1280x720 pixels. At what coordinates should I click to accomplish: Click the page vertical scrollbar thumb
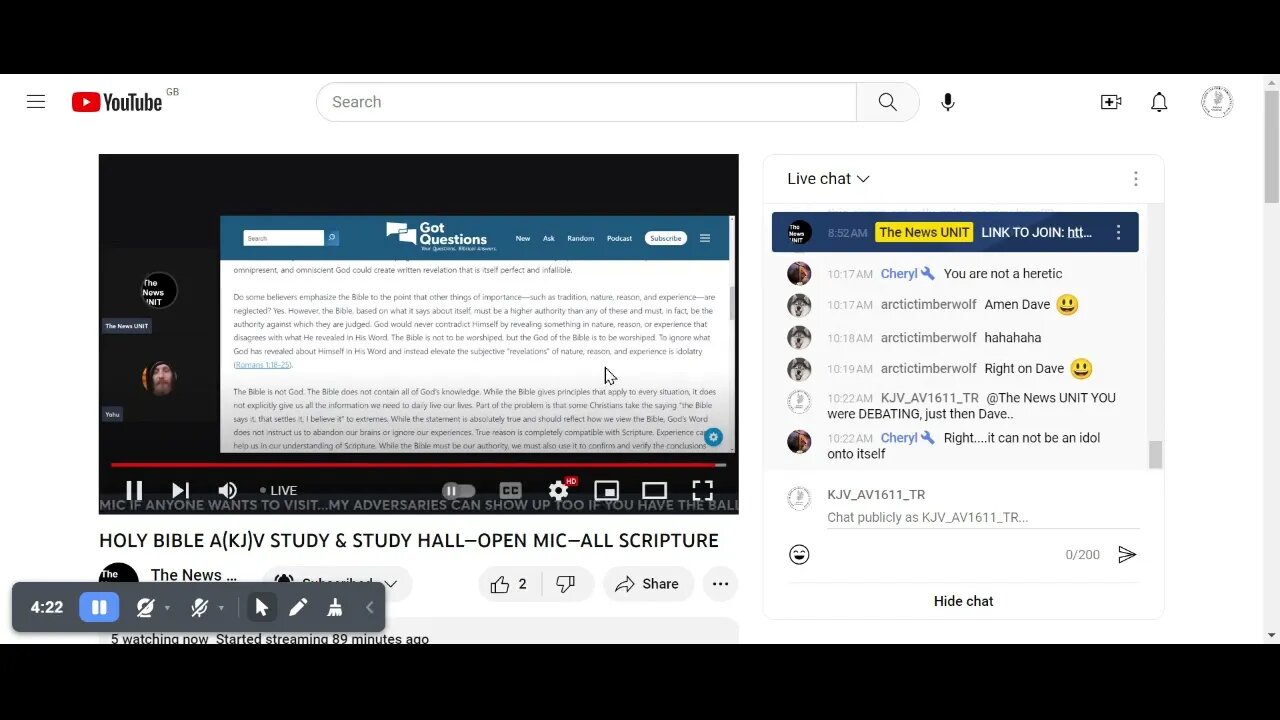click(x=1271, y=147)
